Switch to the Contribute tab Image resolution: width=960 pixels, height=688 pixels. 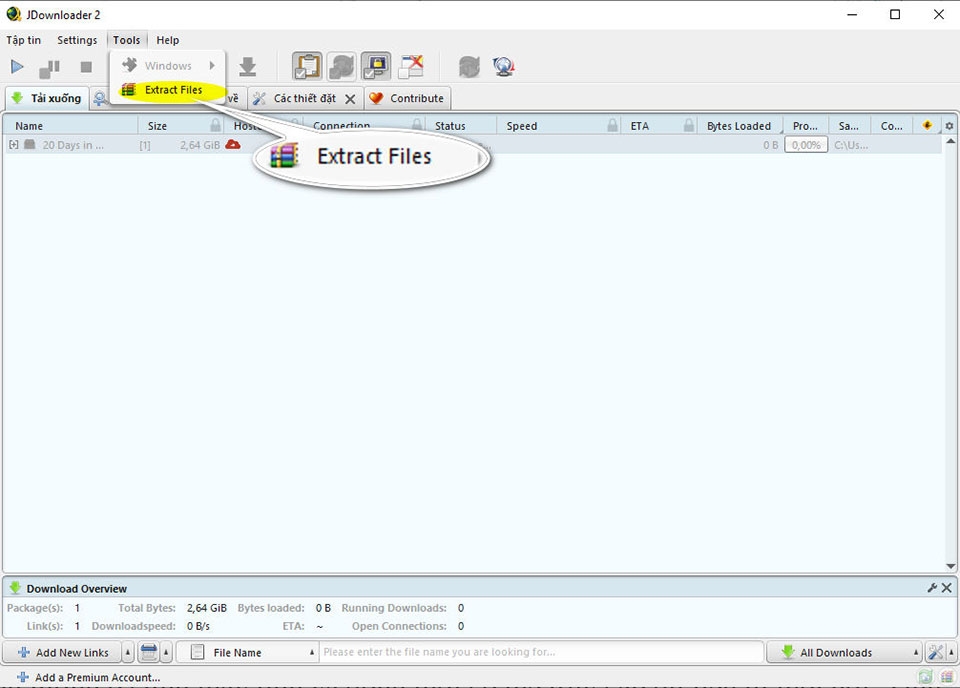pos(407,98)
